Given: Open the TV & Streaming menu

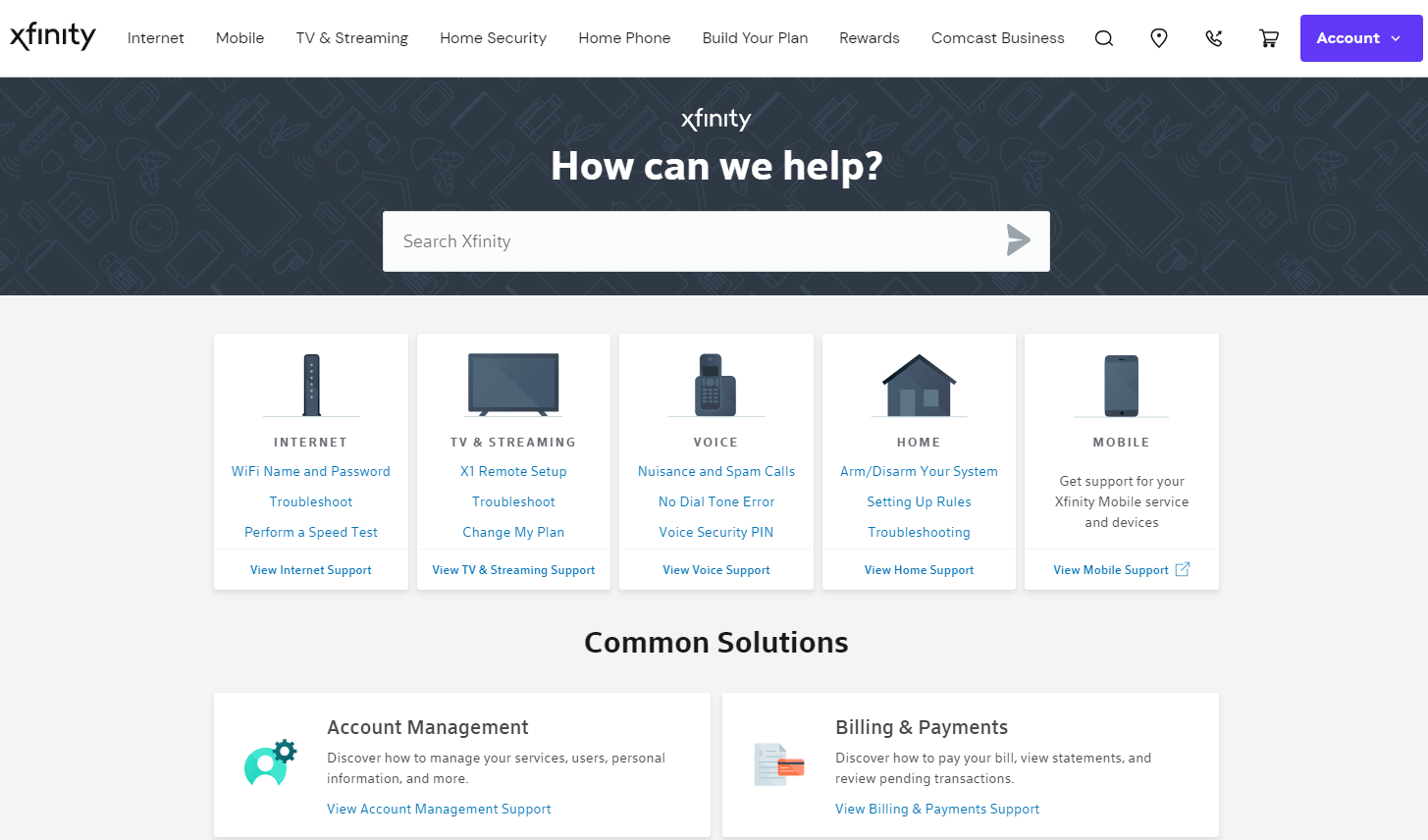Looking at the screenshot, I should coord(352,38).
